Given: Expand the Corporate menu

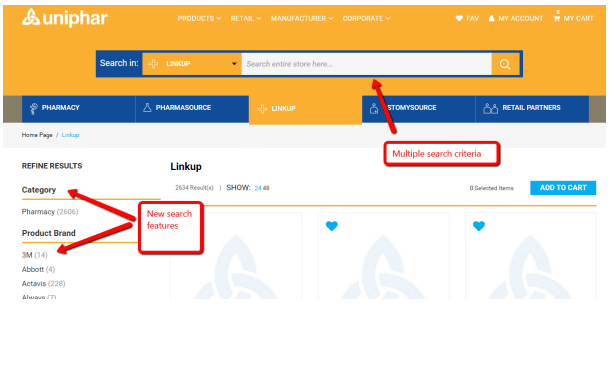Looking at the screenshot, I should [x=366, y=18].
